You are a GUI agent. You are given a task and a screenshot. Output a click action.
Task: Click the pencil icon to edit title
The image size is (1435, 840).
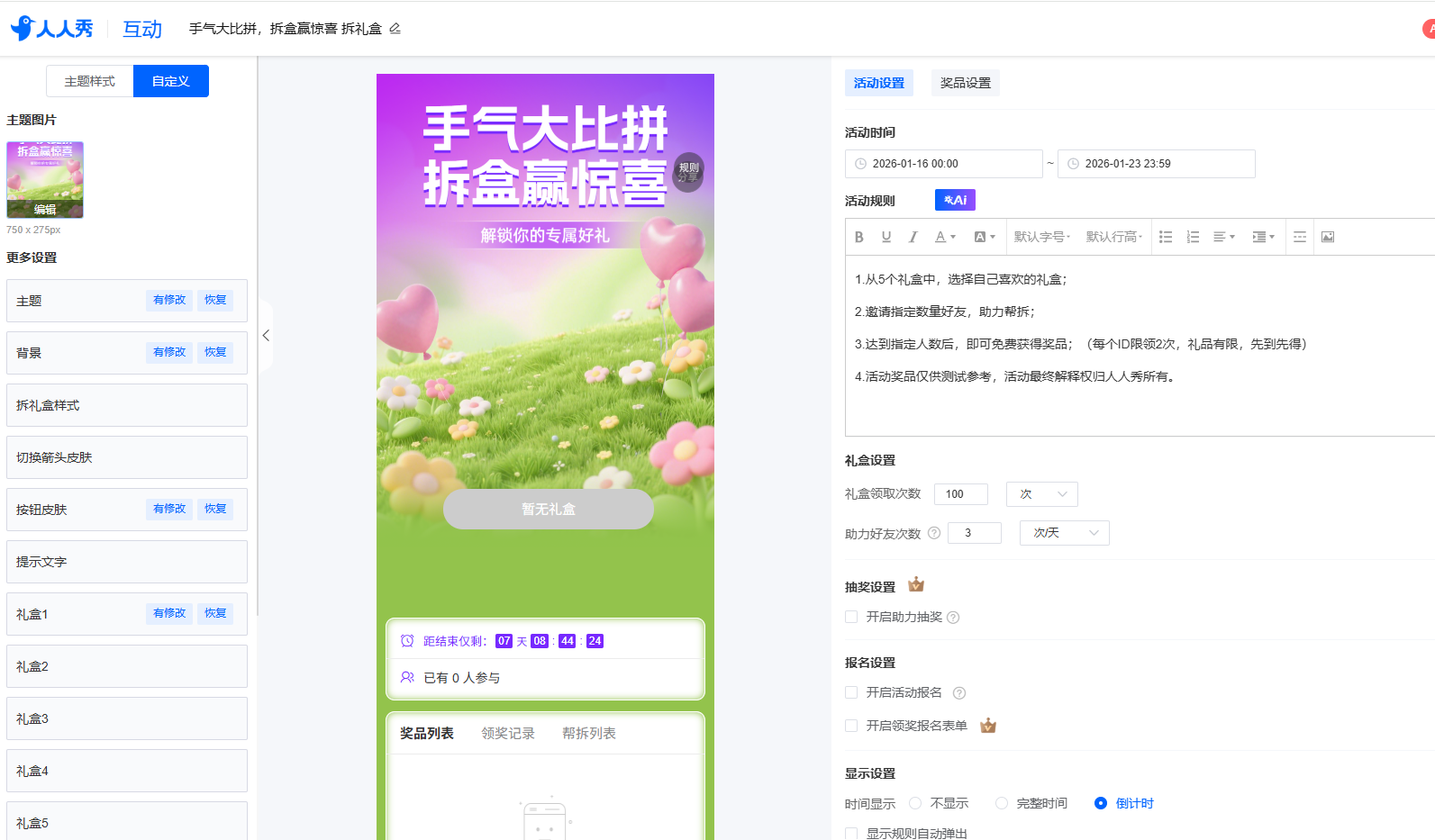[395, 29]
